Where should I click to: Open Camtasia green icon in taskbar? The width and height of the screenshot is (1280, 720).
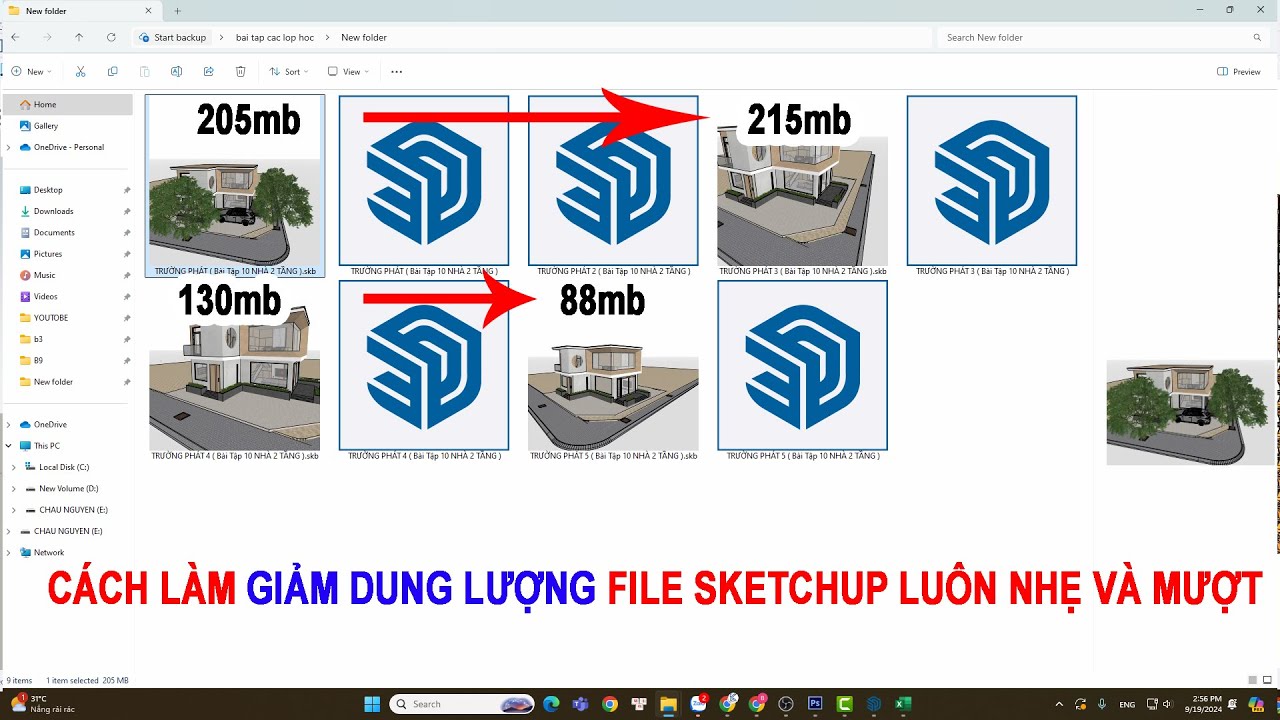[844, 704]
